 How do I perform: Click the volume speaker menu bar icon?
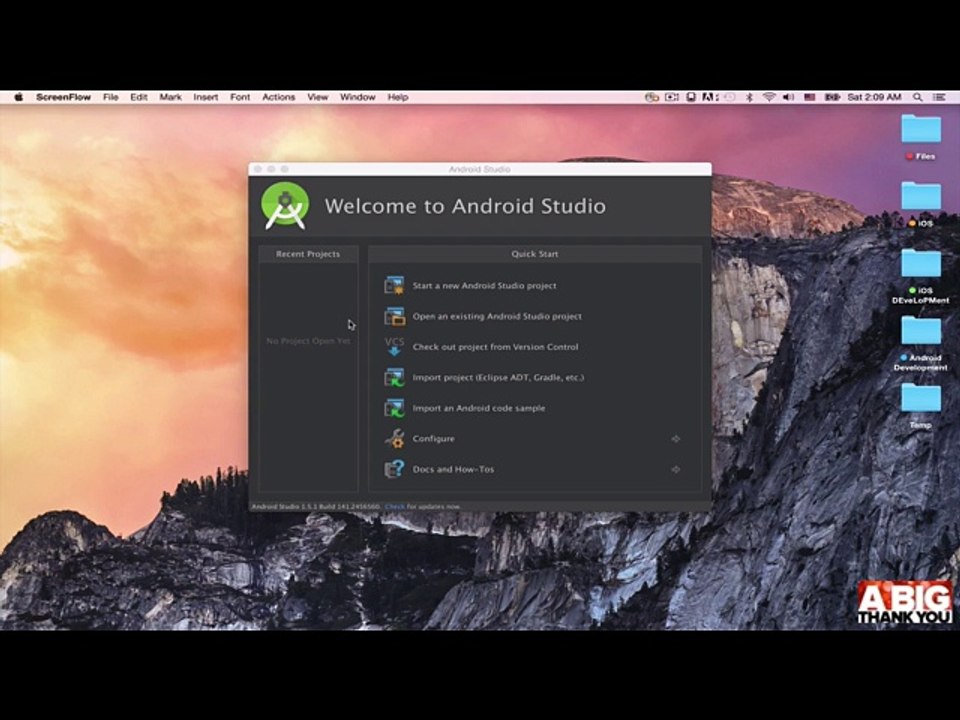pos(789,97)
